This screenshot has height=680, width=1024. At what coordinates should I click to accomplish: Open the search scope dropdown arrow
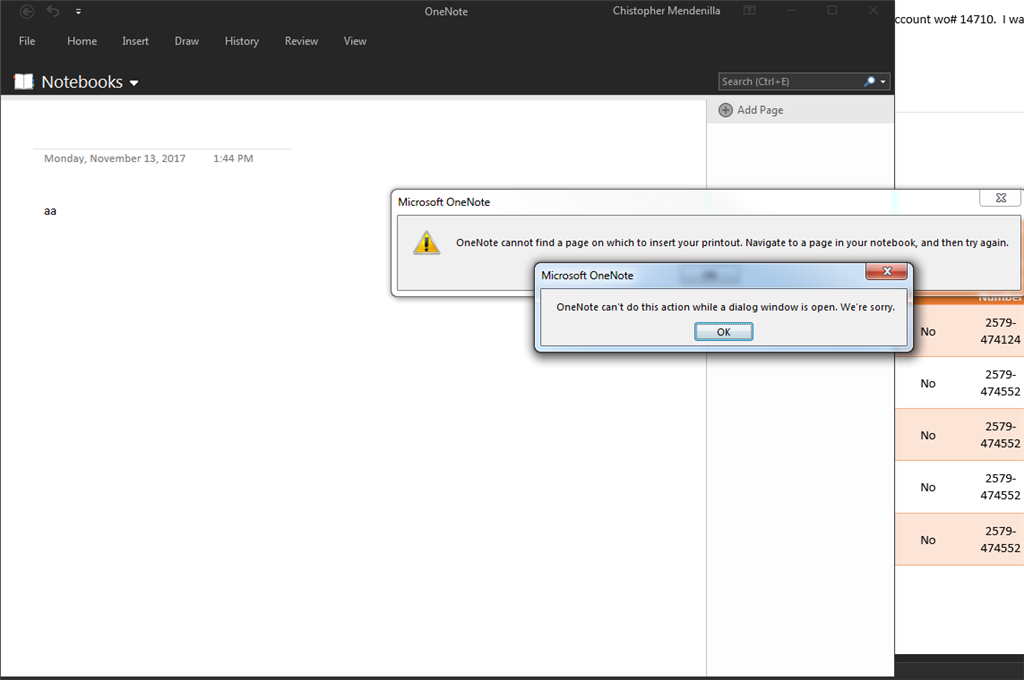883,82
